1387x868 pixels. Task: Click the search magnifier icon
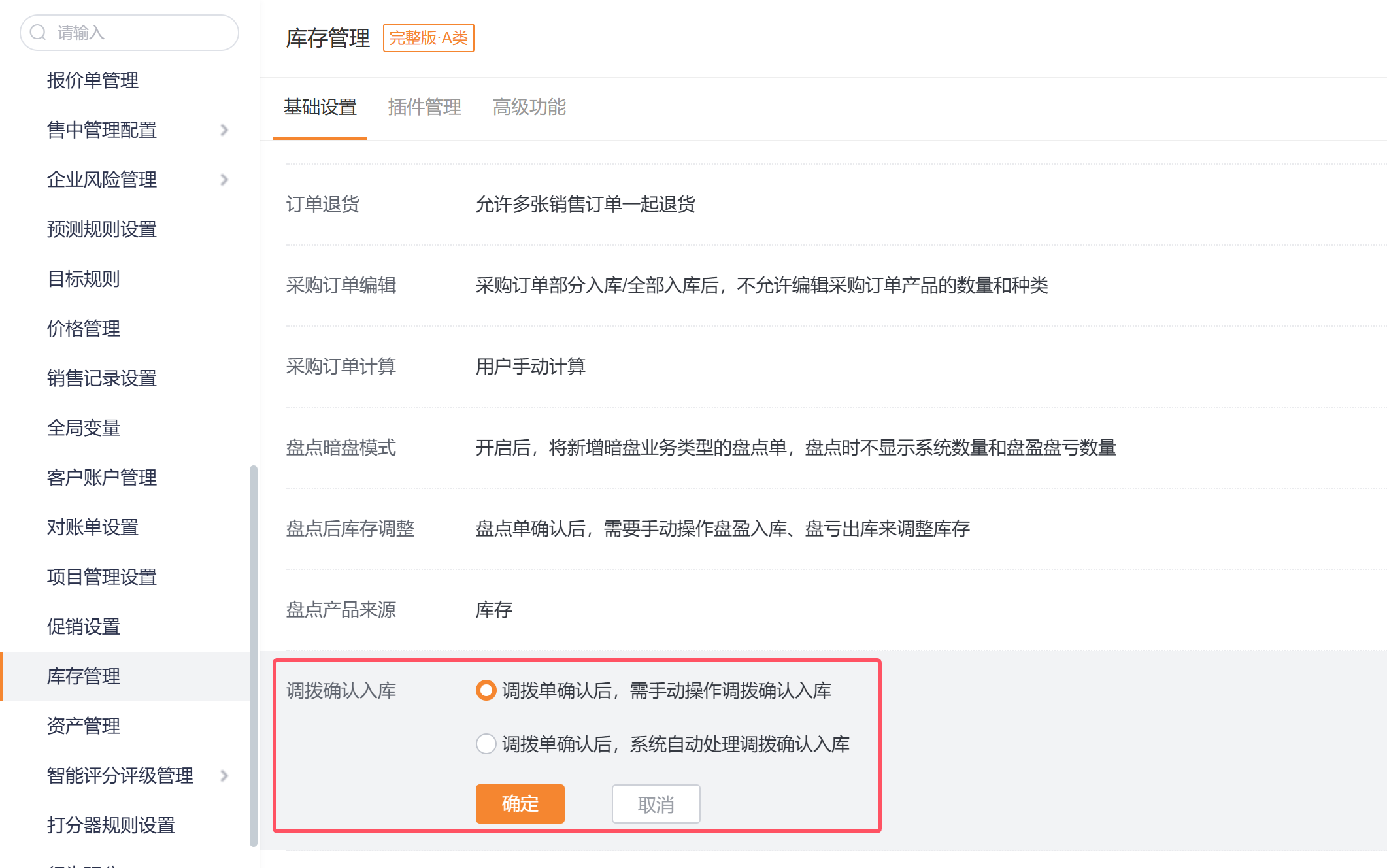(38, 33)
